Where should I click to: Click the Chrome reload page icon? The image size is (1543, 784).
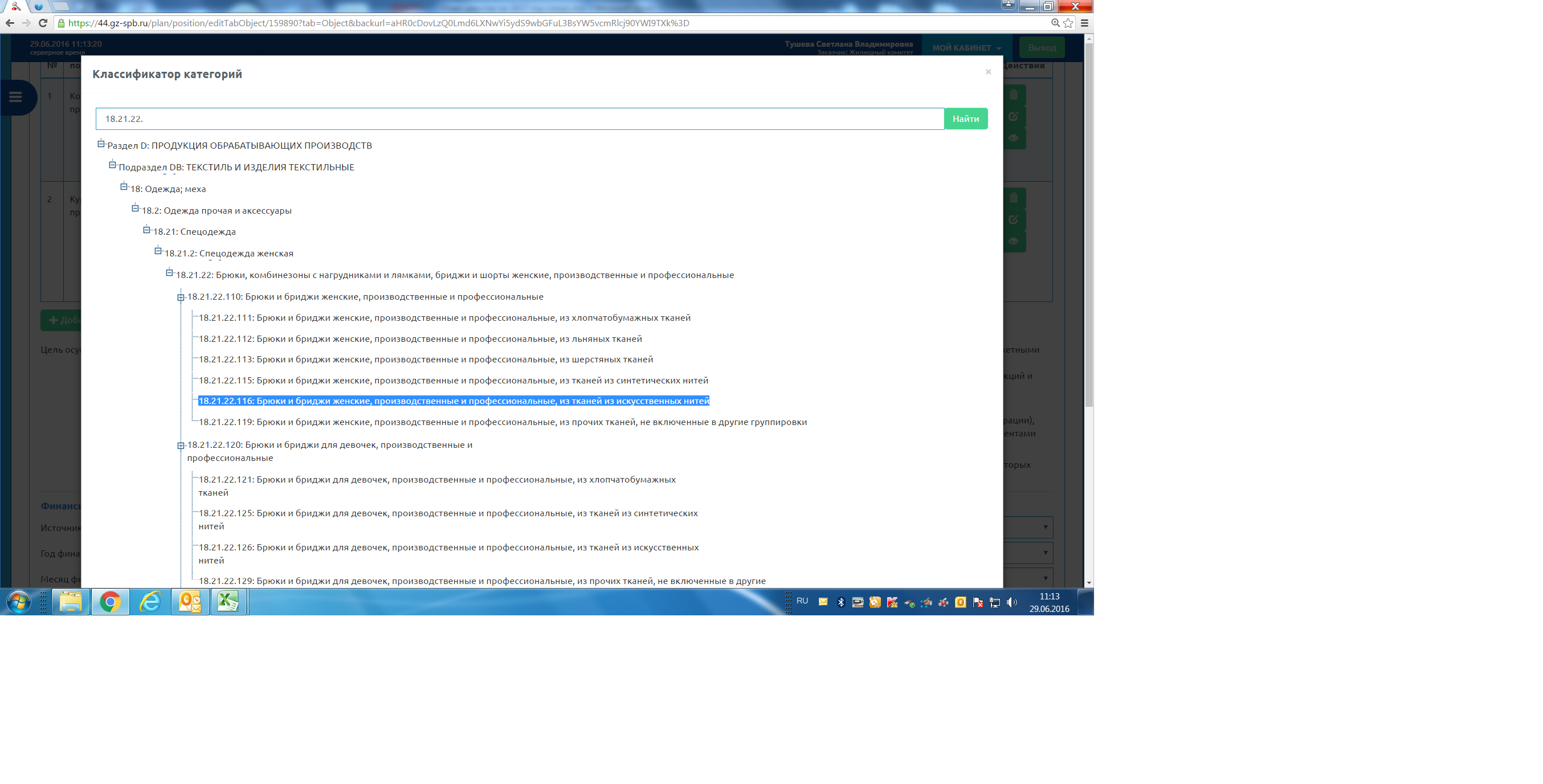(x=43, y=23)
